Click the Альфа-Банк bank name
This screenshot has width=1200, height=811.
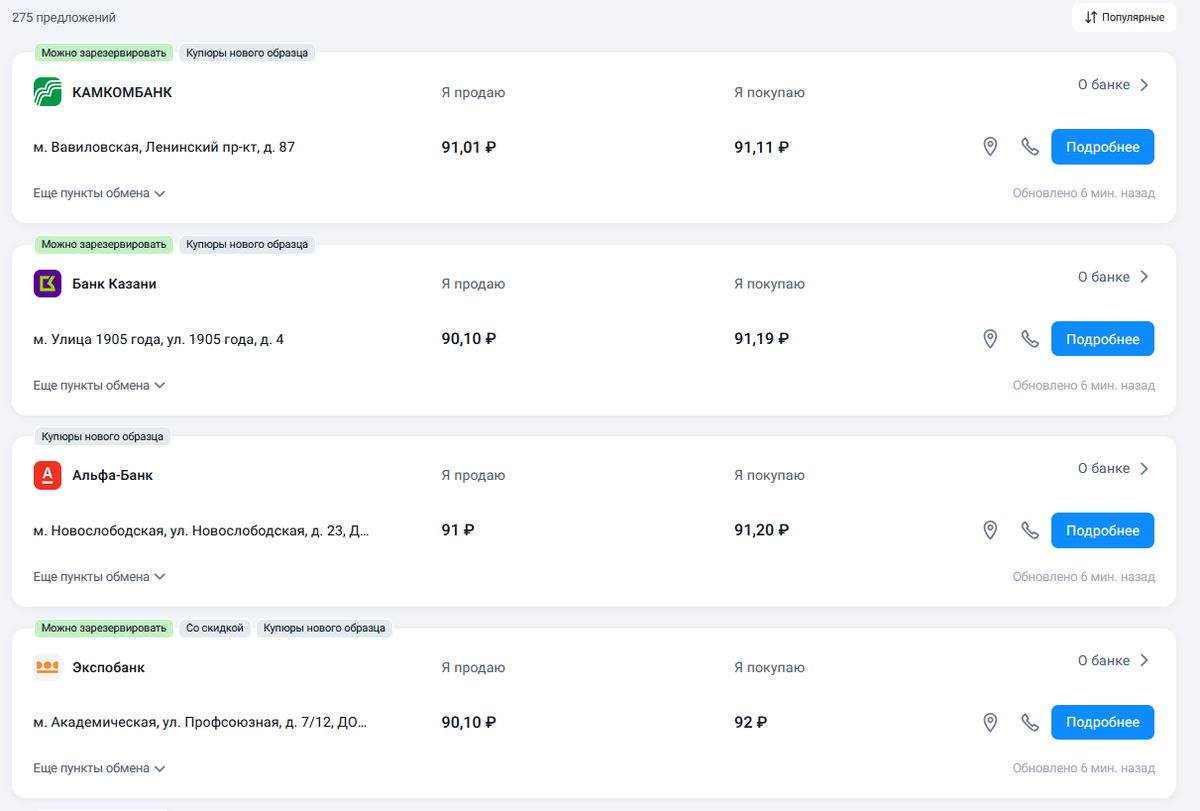click(112, 475)
